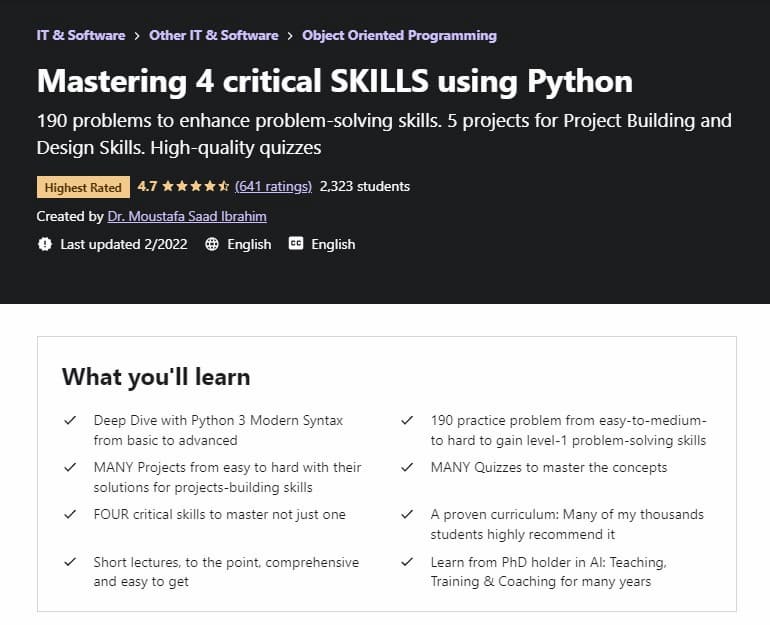This screenshot has height=625, width=770.
Task: Click checkmark beside 190 practice problem
Action: click(407, 420)
